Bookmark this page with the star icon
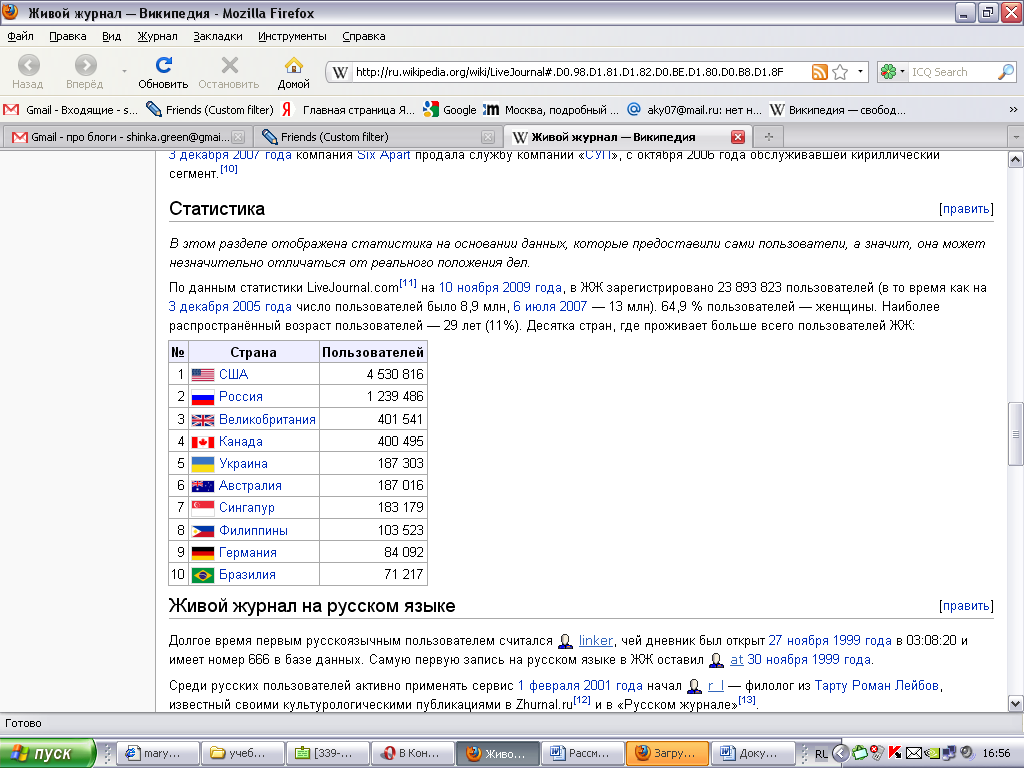 pyautogui.click(x=840, y=72)
